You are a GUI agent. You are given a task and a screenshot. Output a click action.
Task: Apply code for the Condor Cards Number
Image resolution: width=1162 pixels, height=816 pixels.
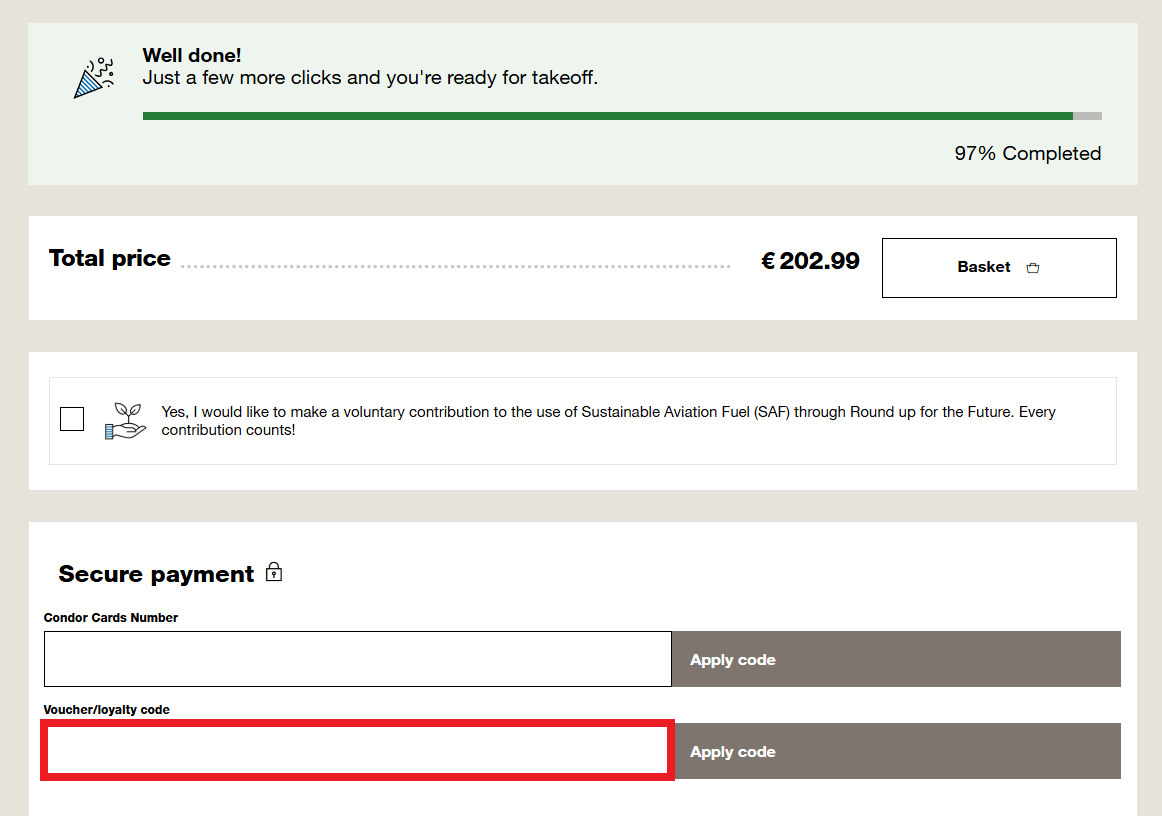(x=732, y=659)
